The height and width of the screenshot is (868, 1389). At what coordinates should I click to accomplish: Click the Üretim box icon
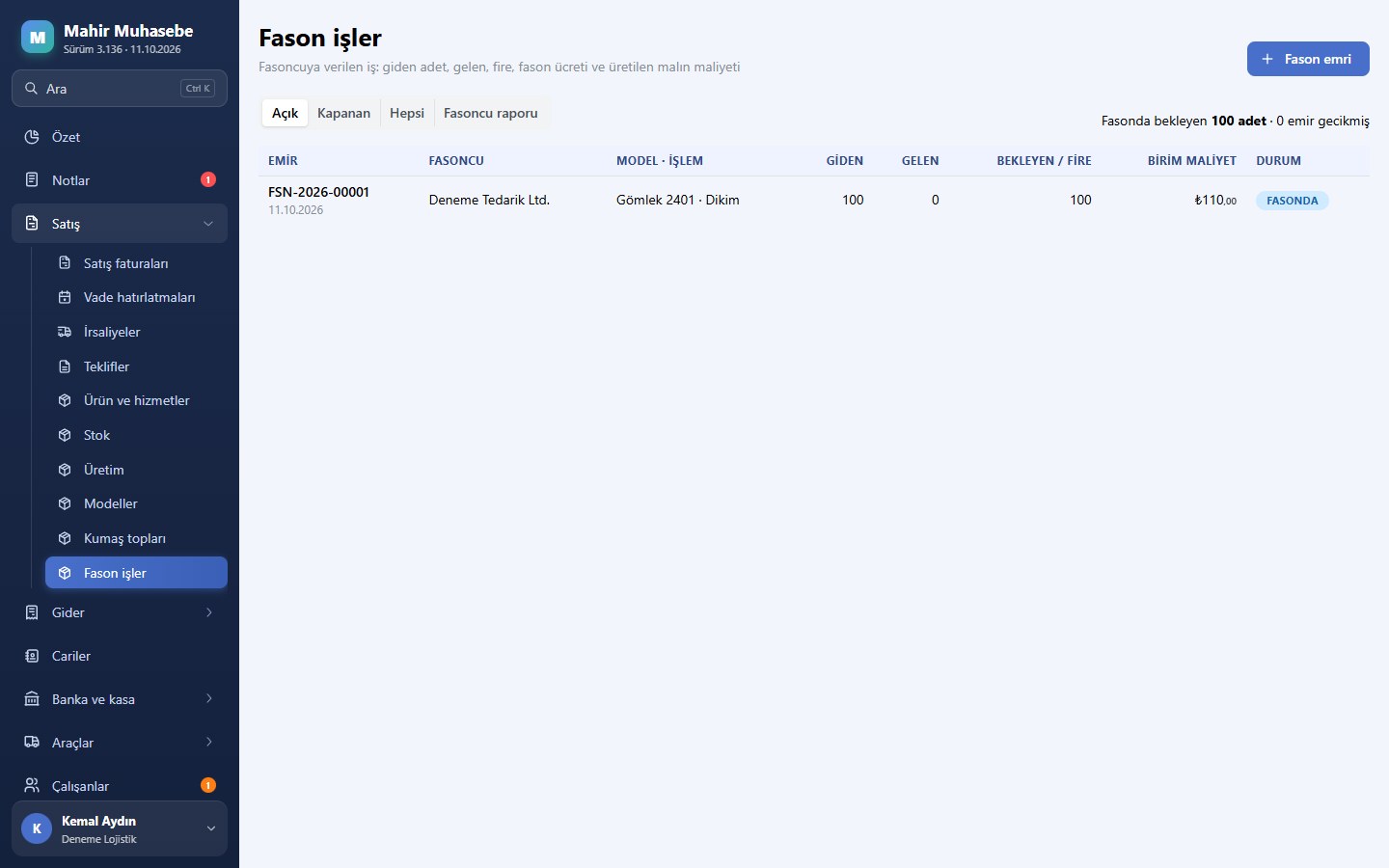65,470
